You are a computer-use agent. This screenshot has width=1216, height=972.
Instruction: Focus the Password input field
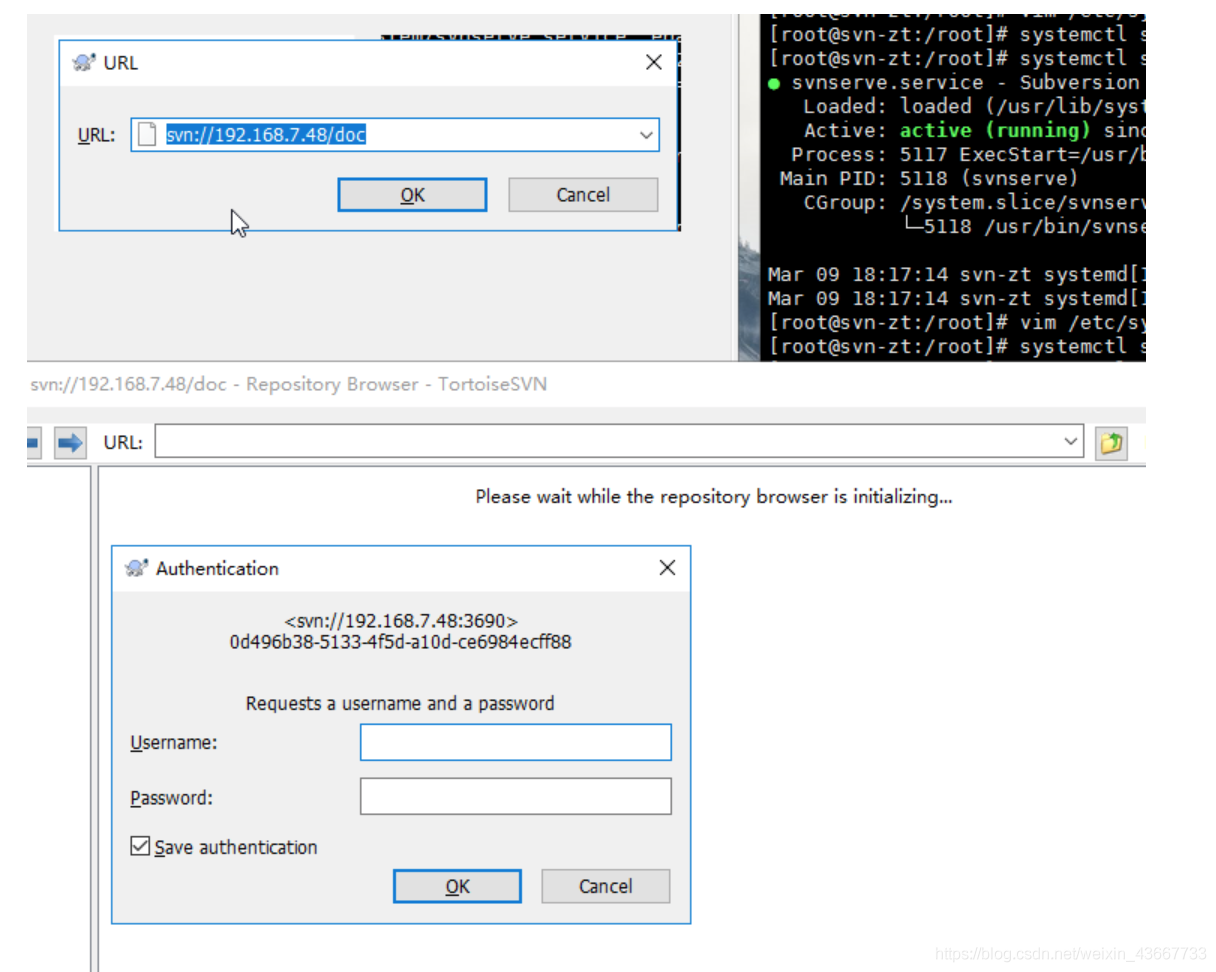(515, 797)
